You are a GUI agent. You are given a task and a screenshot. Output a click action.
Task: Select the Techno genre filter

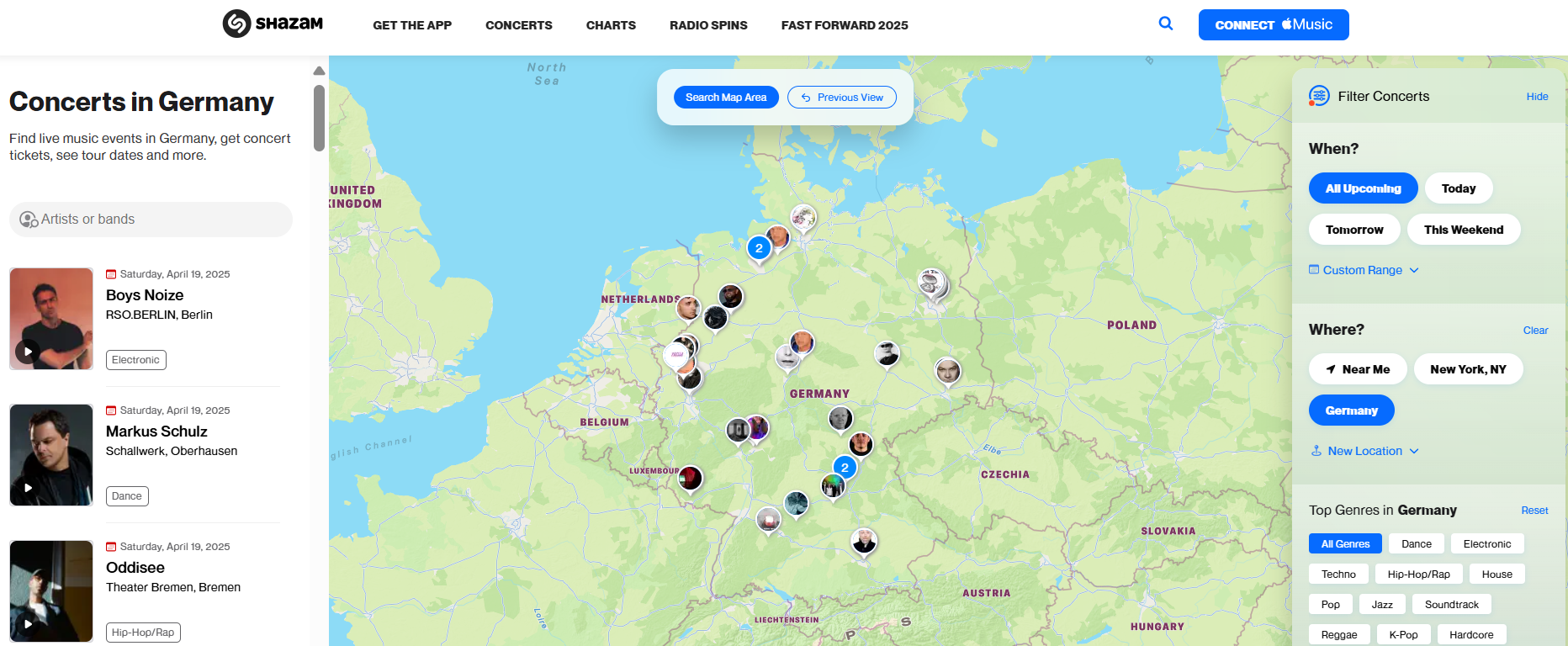[1338, 575]
